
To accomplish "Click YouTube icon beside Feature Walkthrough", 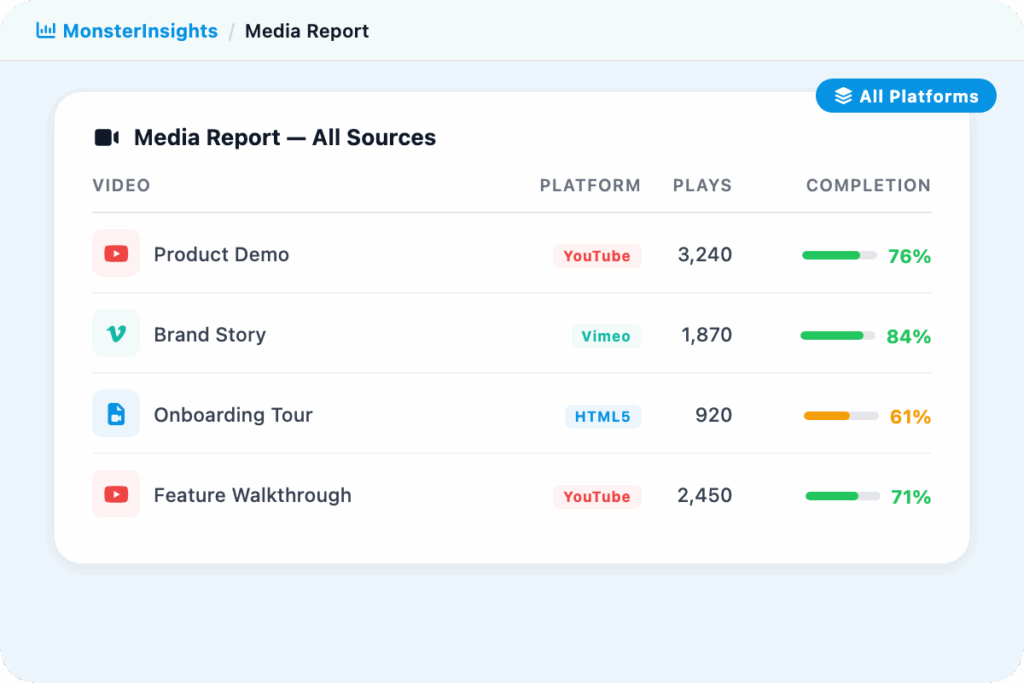I will (x=116, y=494).
